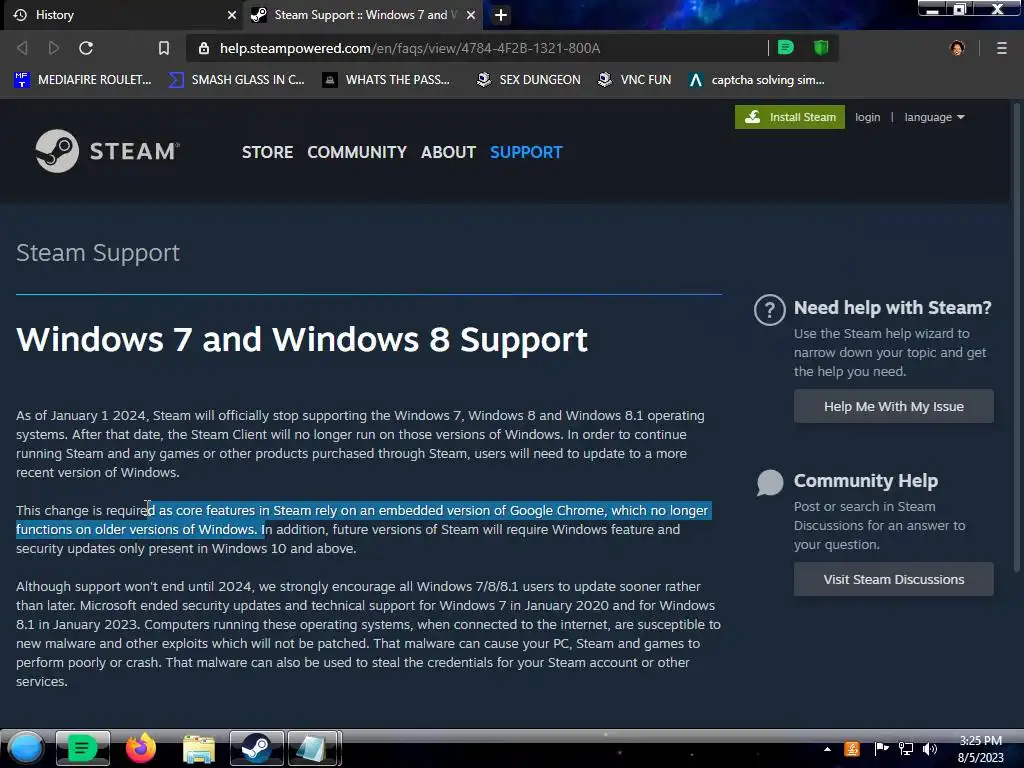Open the Action Center flag icon
This screenshot has width=1024, height=768.
[x=882, y=749]
